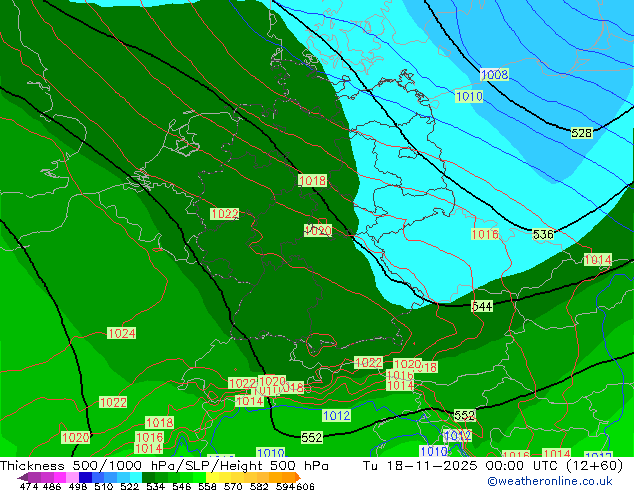This screenshot has width=634, height=490.
Task: Pick the light pink legend swatch left of dark blue
Action: [x=72, y=477]
